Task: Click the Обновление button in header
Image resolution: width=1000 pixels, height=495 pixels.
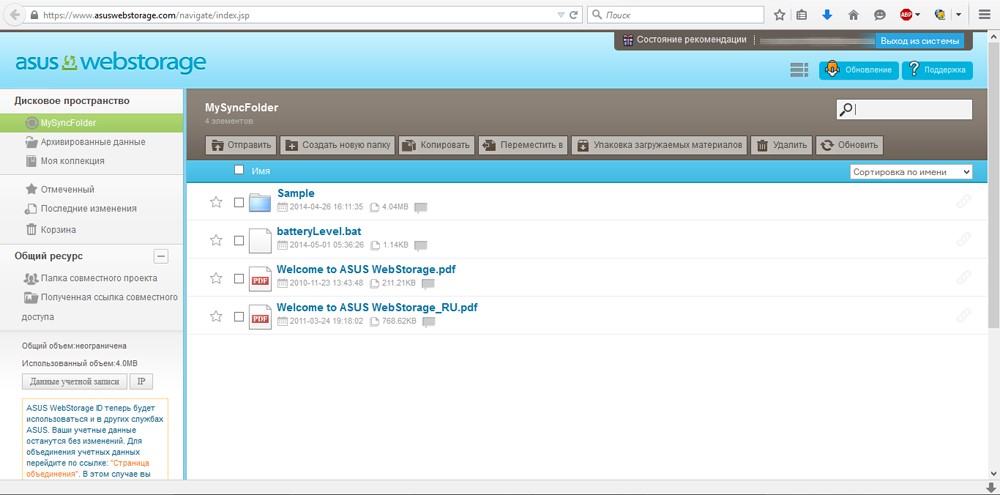Action: (859, 70)
